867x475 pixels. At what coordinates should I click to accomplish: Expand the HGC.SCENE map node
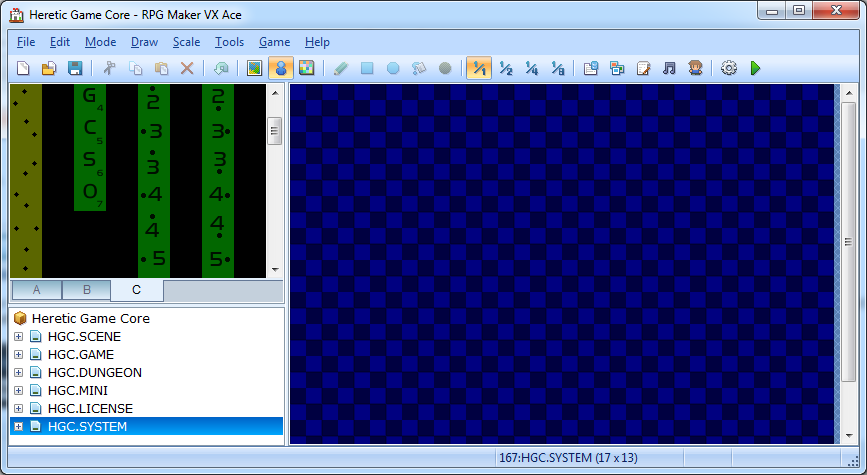18,337
